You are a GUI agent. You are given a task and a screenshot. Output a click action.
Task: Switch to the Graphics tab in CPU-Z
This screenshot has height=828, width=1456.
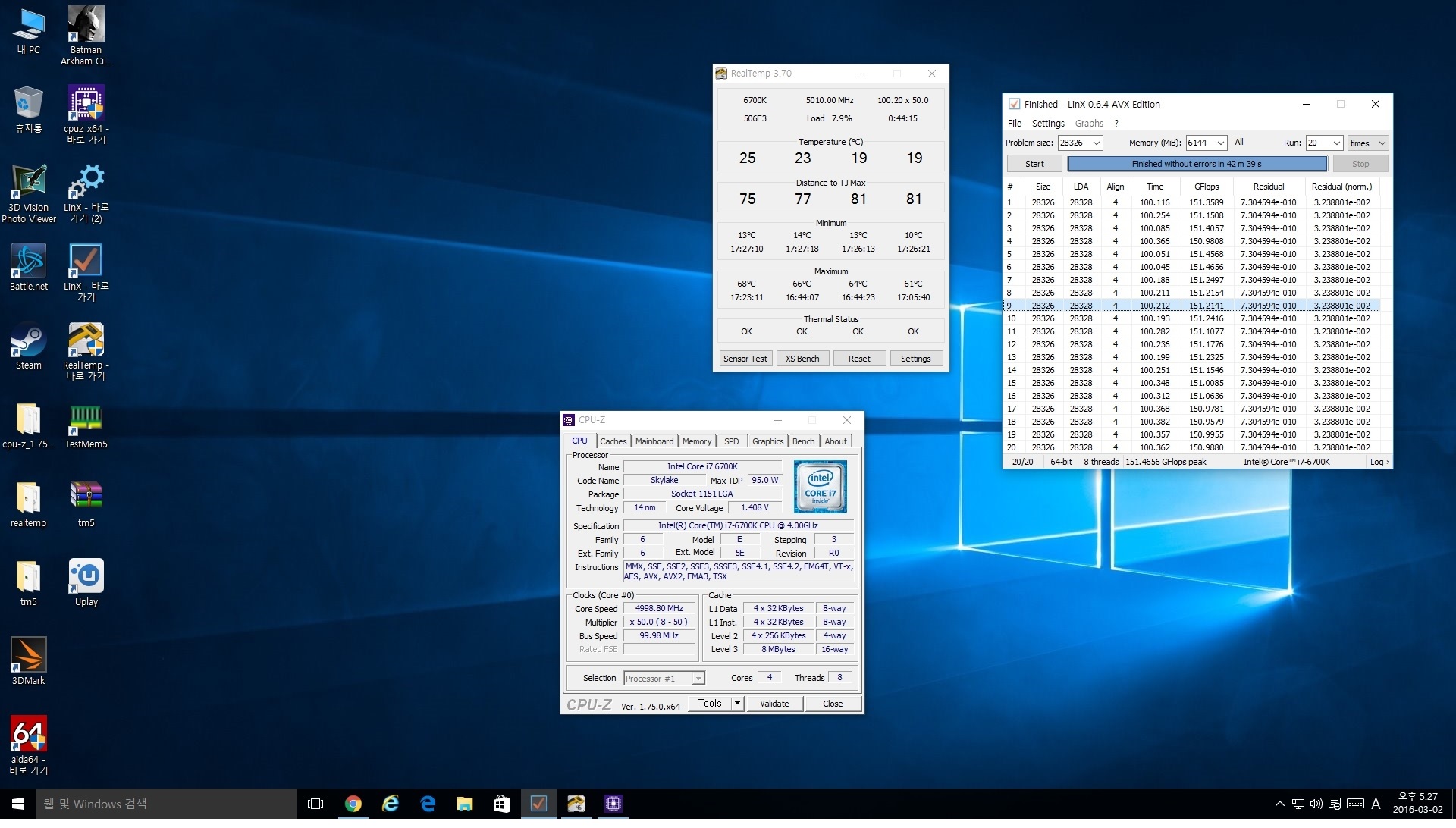pyautogui.click(x=767, y=441)
